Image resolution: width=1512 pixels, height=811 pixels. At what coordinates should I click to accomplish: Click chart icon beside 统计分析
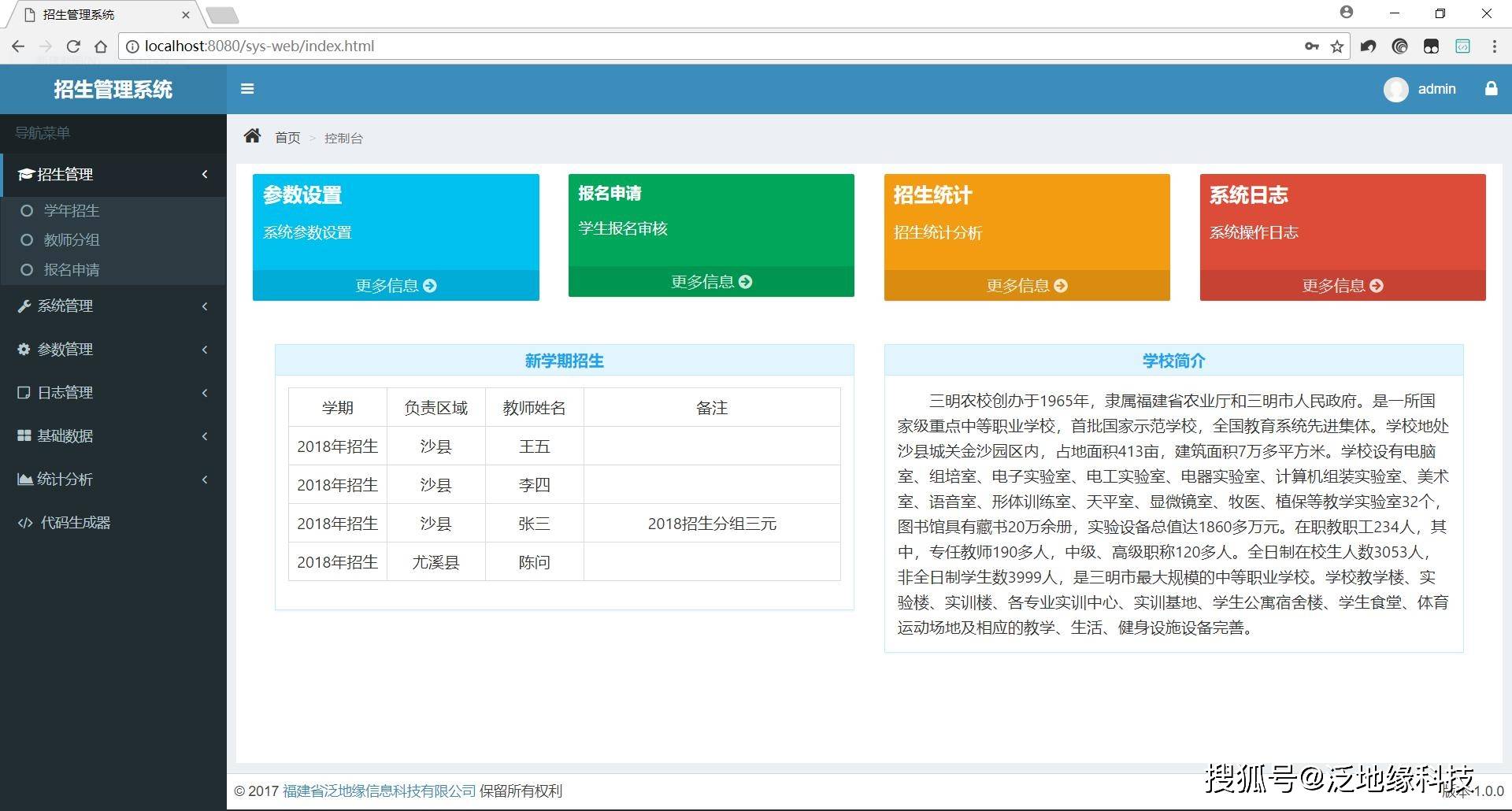(x=25, y=479)
